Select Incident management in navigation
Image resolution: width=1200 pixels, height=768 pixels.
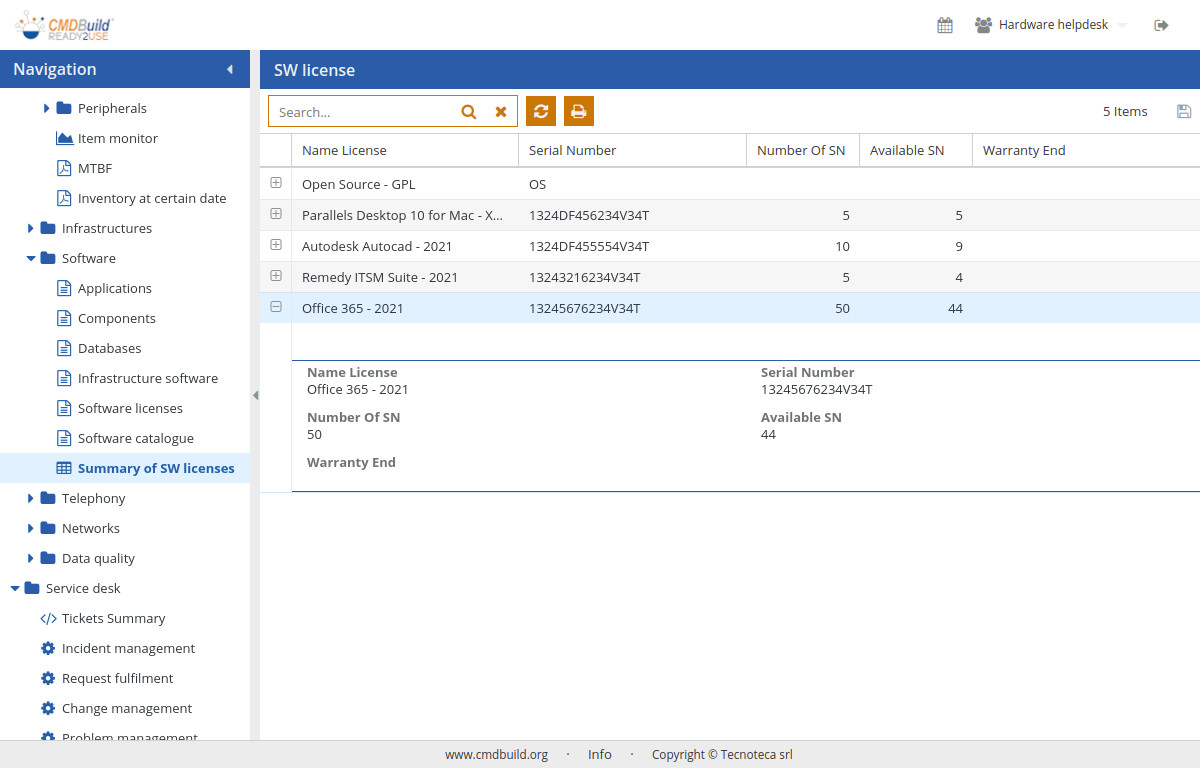pyautogui.click(x=128, y=648)
